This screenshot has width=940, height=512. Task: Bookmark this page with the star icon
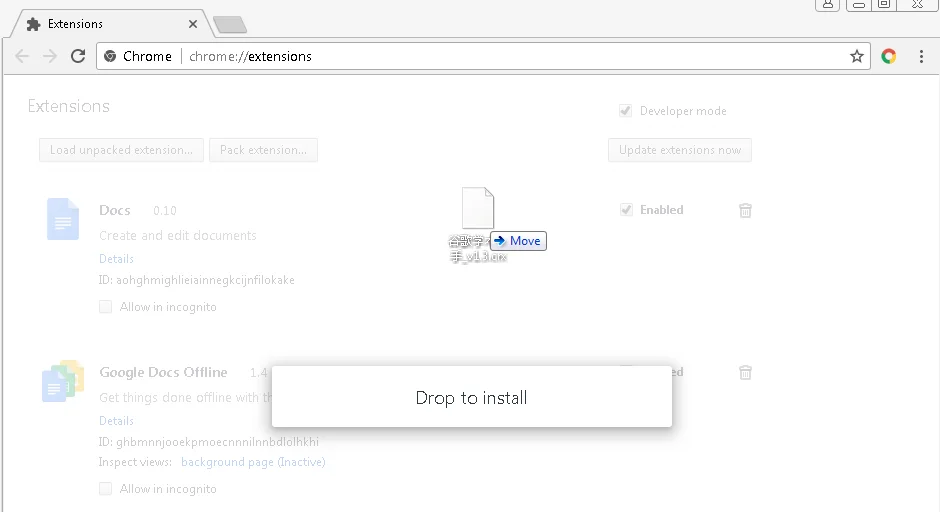[x=857, y=56]
